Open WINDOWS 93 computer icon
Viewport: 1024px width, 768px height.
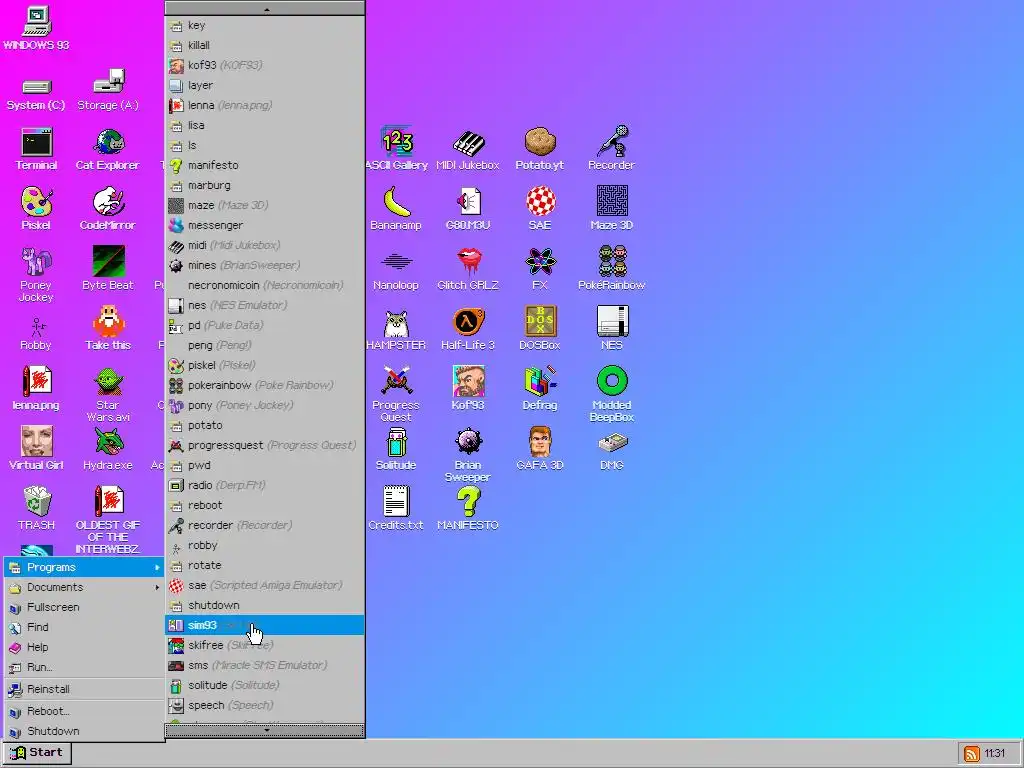tap(37, 29)
